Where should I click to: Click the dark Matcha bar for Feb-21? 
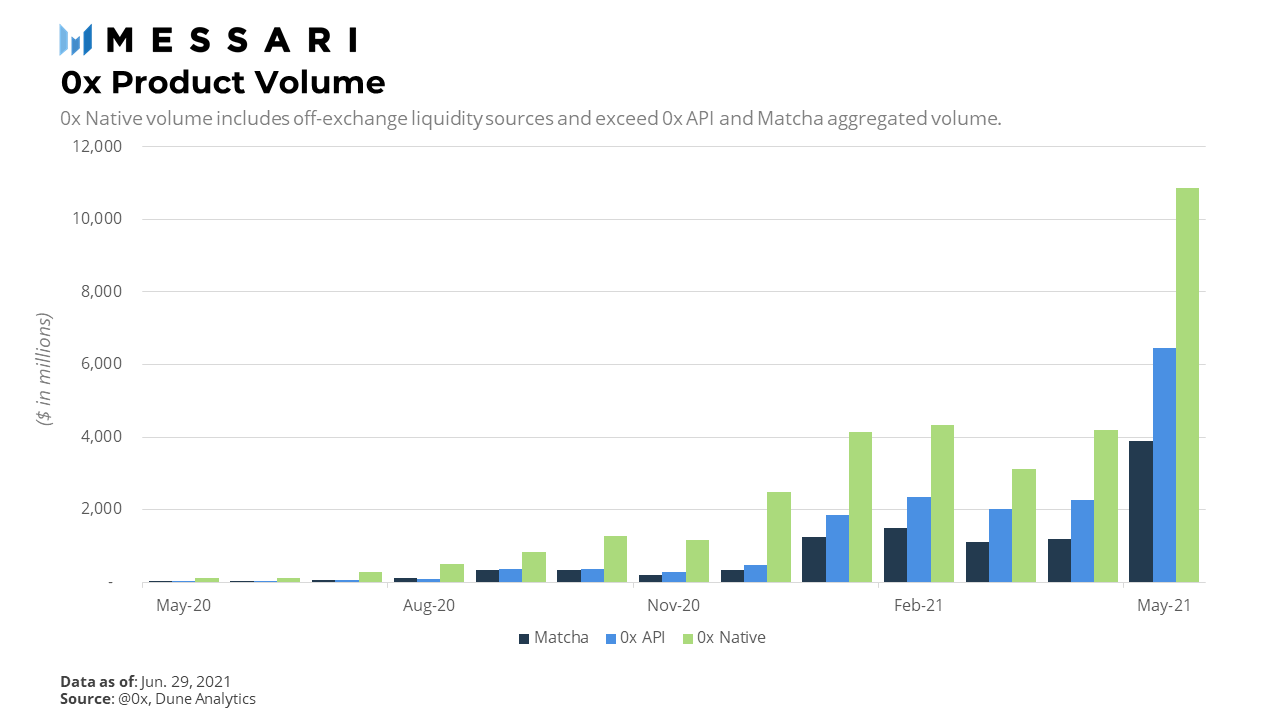tap(896, 555)
